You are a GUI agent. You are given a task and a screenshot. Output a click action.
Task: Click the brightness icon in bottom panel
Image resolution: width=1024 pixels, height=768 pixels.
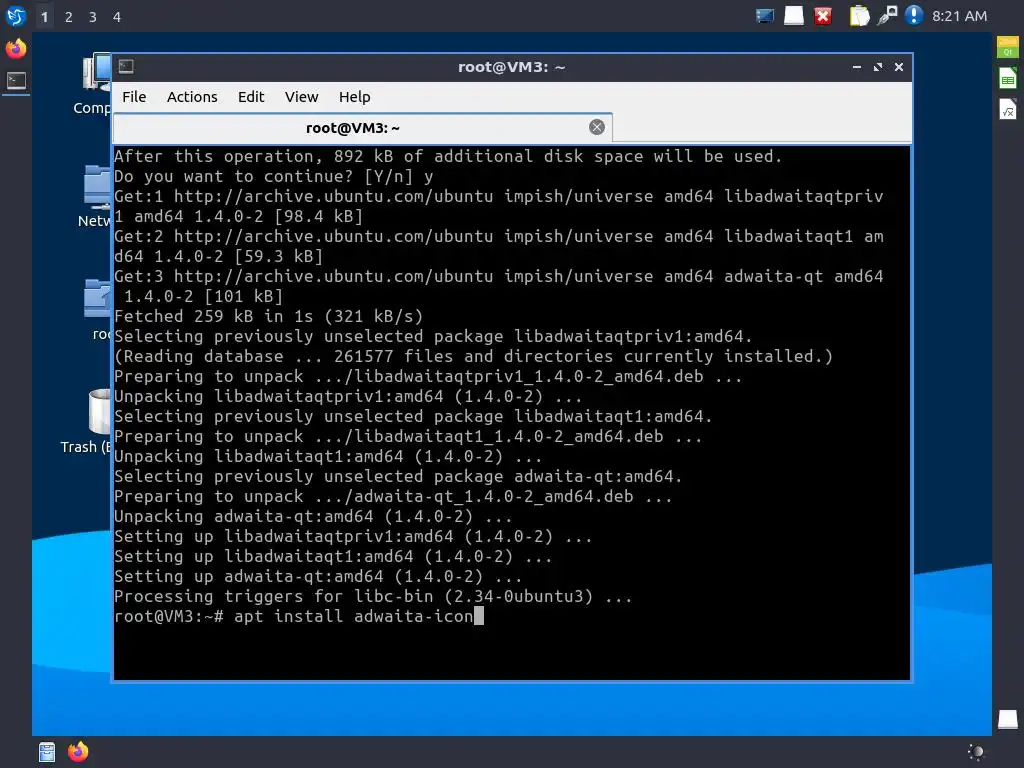tap(976, 752)
